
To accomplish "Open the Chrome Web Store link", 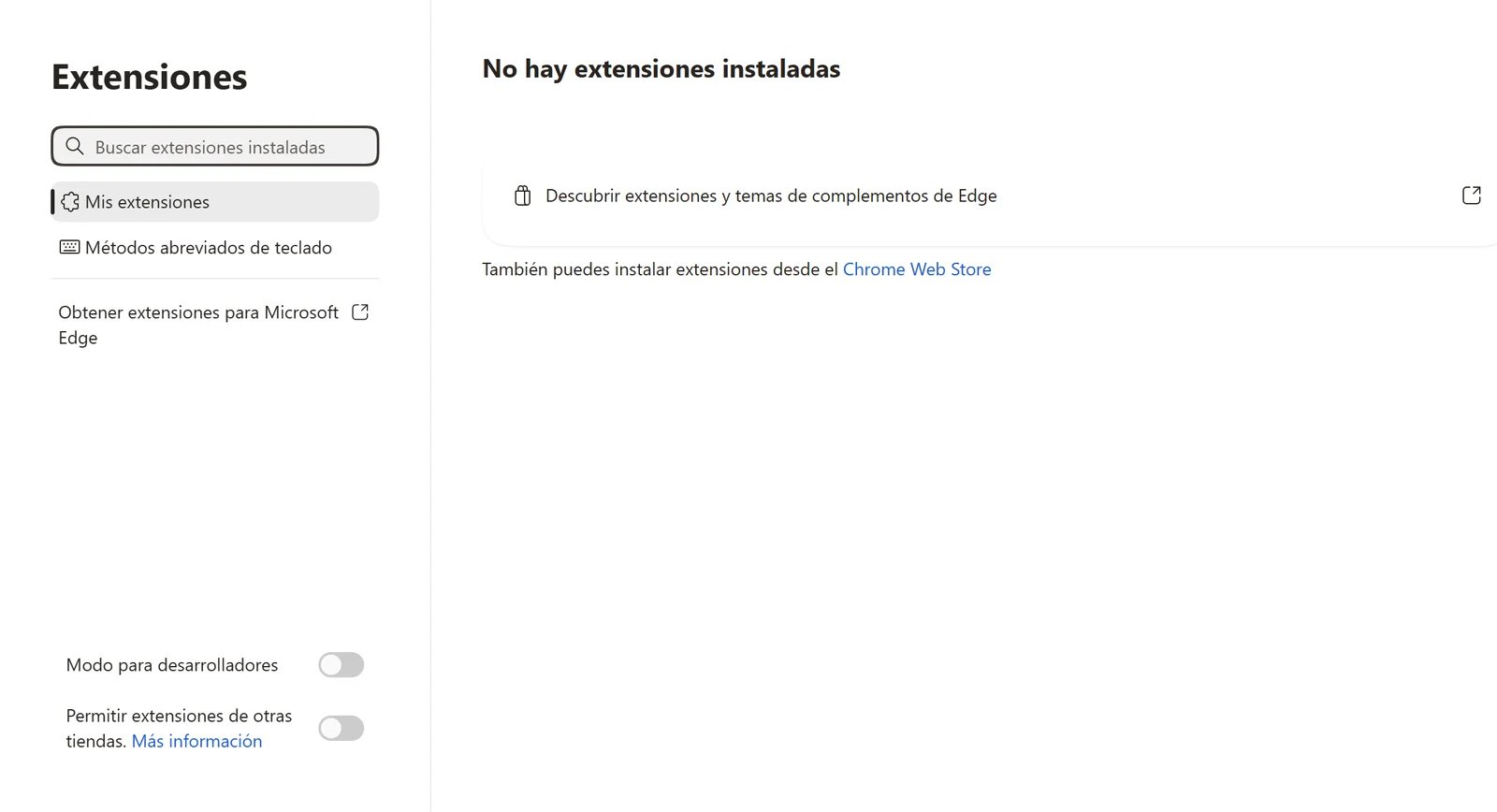I will point(917,269).
